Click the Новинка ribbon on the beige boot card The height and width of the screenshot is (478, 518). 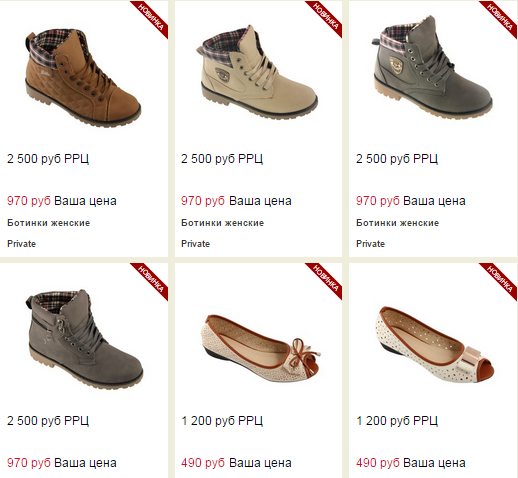click(x=327, y=16)
